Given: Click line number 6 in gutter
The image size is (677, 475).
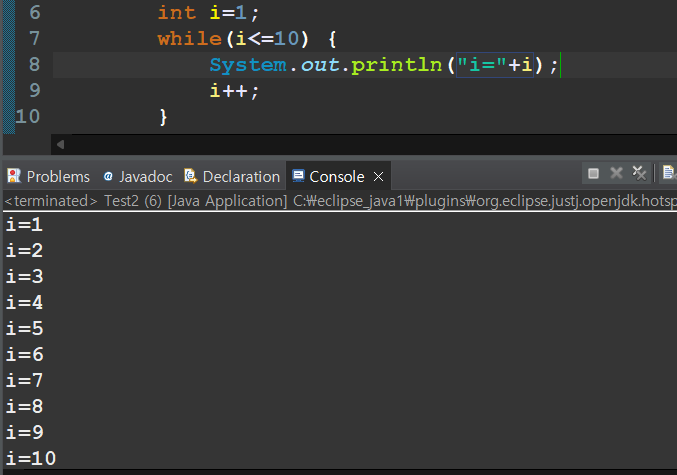Looking at the screenshot, I should pyautogui.click(x=35, y=13).
